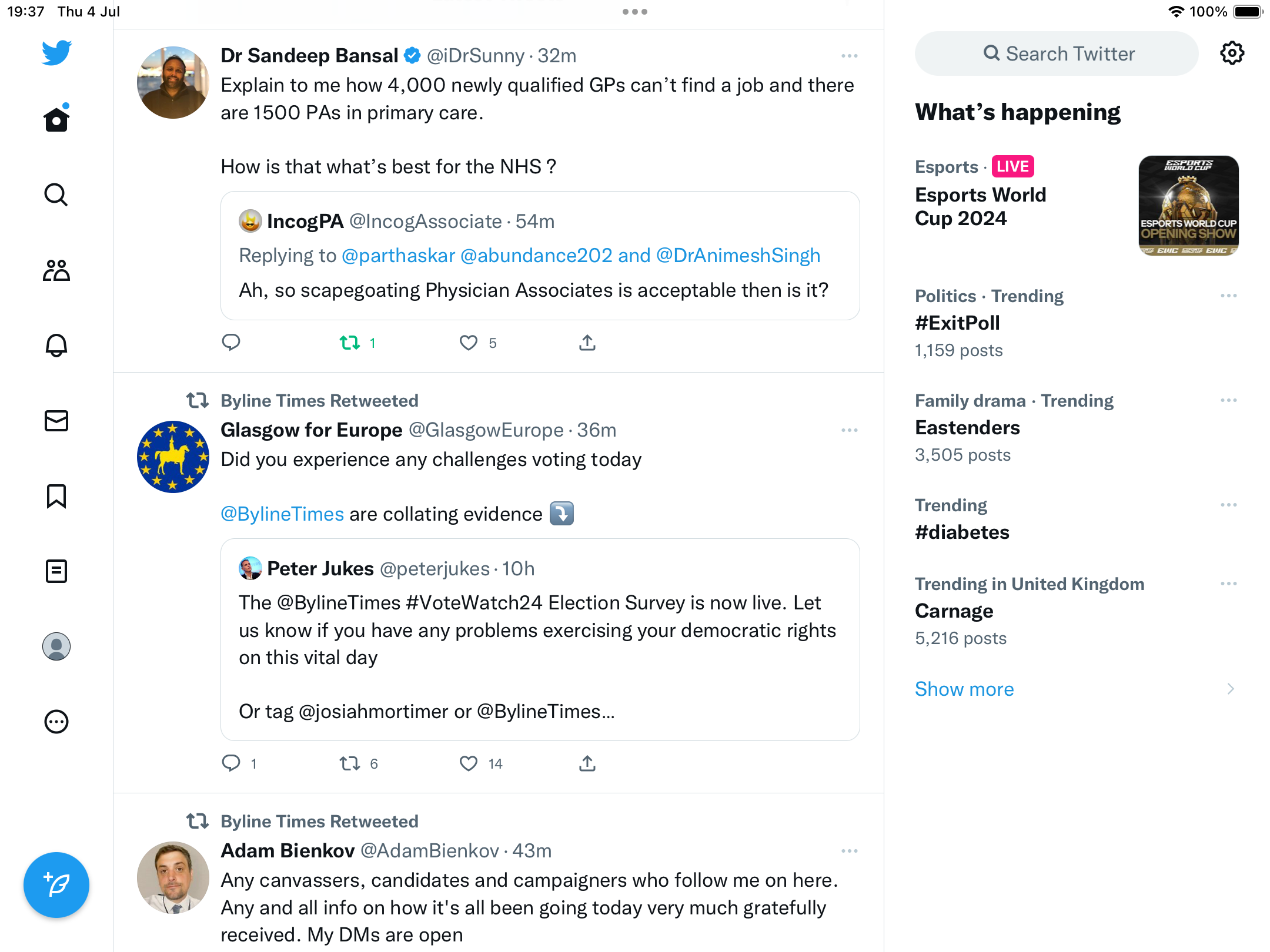Screen dimensions: 1270x952
Task: Undo retweet on Dr Sandeep Bansal's tweet
Action: click(x=350, y=343)
